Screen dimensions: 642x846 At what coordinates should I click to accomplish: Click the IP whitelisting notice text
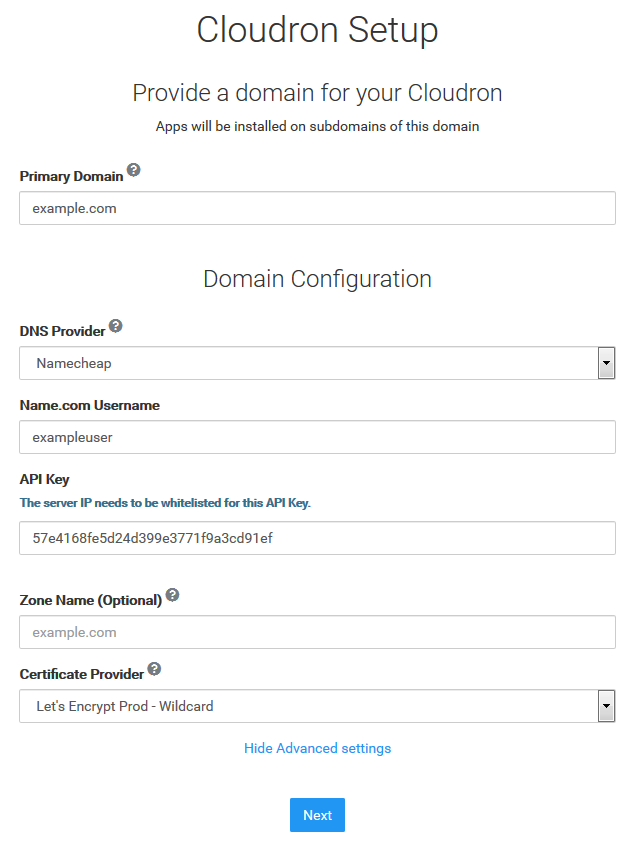[x=165, y=503]
